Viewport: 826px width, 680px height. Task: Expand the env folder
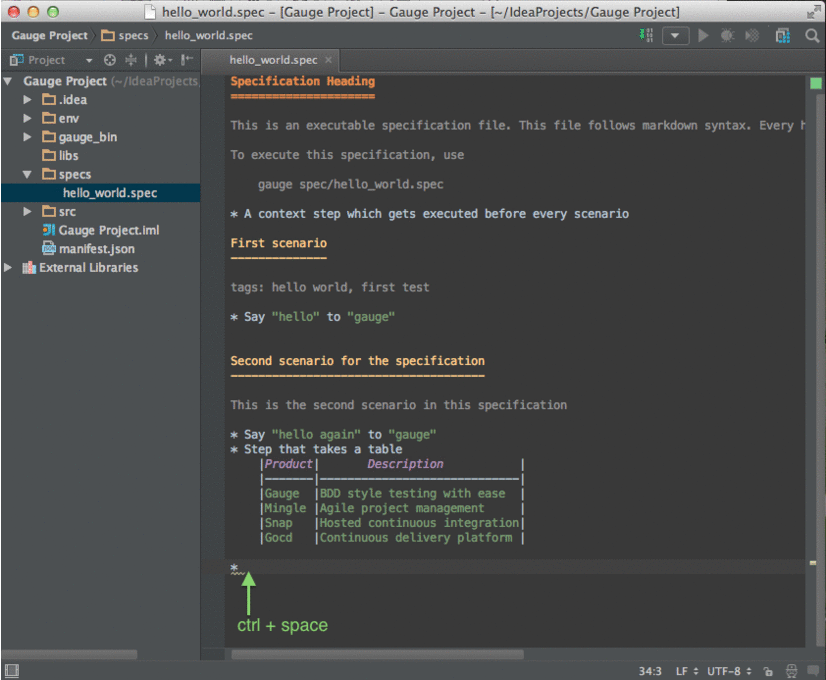27,119
